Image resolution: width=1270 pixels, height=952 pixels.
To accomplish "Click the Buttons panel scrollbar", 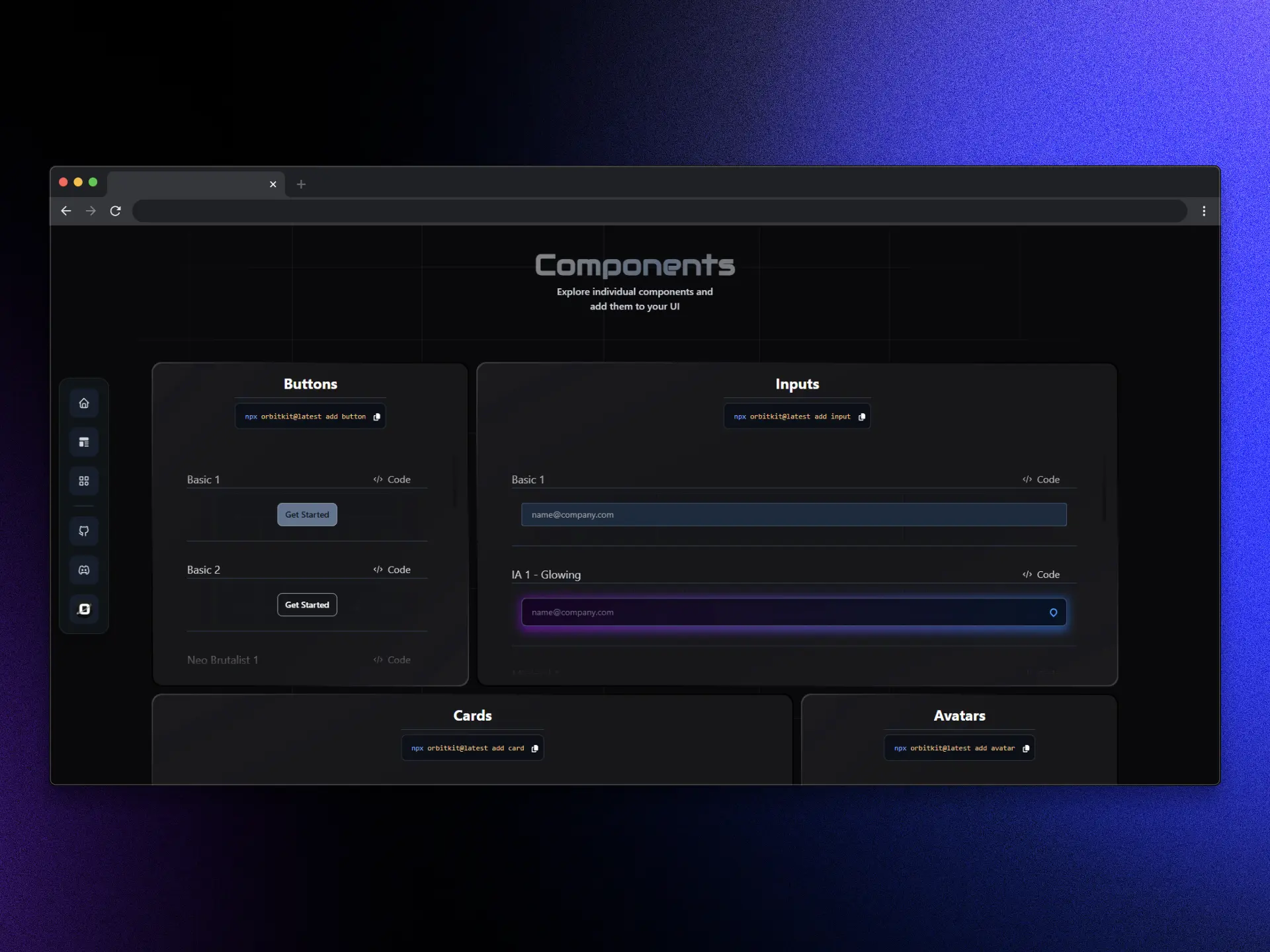I will 455,481.
